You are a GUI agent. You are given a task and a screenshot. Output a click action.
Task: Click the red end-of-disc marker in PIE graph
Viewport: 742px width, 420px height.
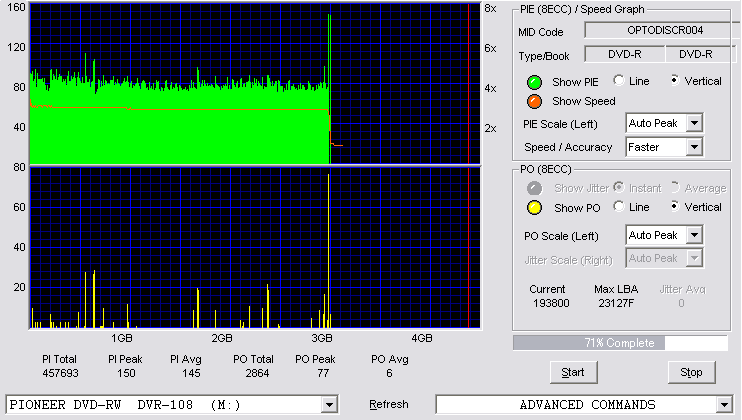click(468, 84)
